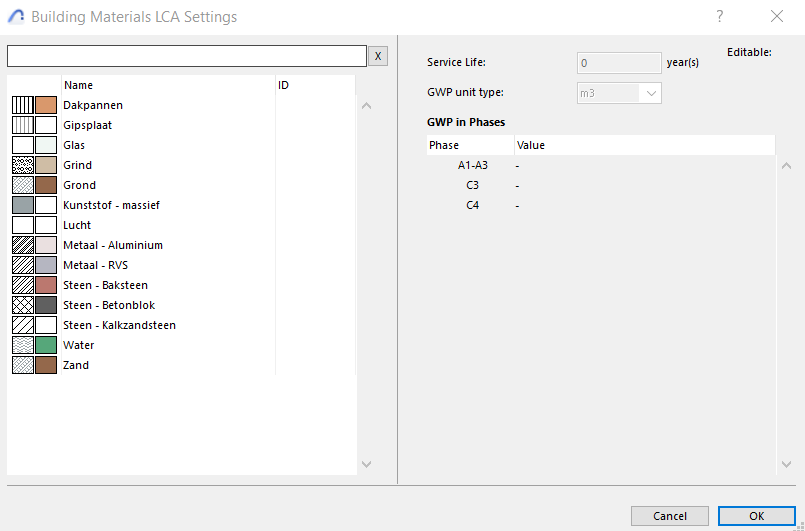
Task: Click the help question mark icon
Action: click(719, 17)
